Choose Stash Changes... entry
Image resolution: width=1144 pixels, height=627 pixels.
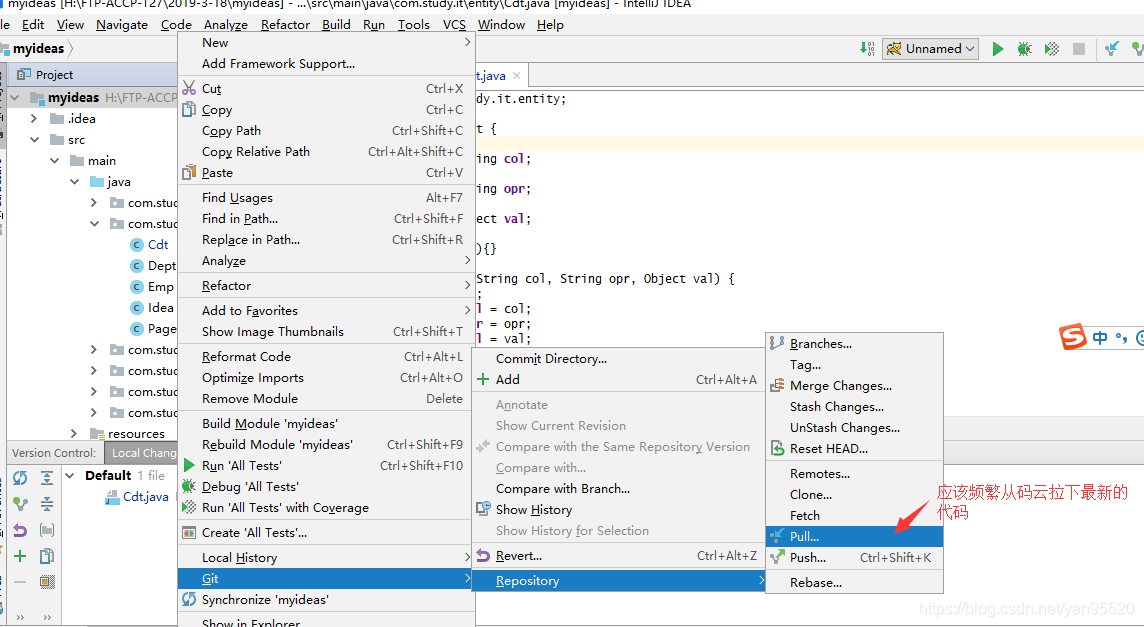coord(854,407)
